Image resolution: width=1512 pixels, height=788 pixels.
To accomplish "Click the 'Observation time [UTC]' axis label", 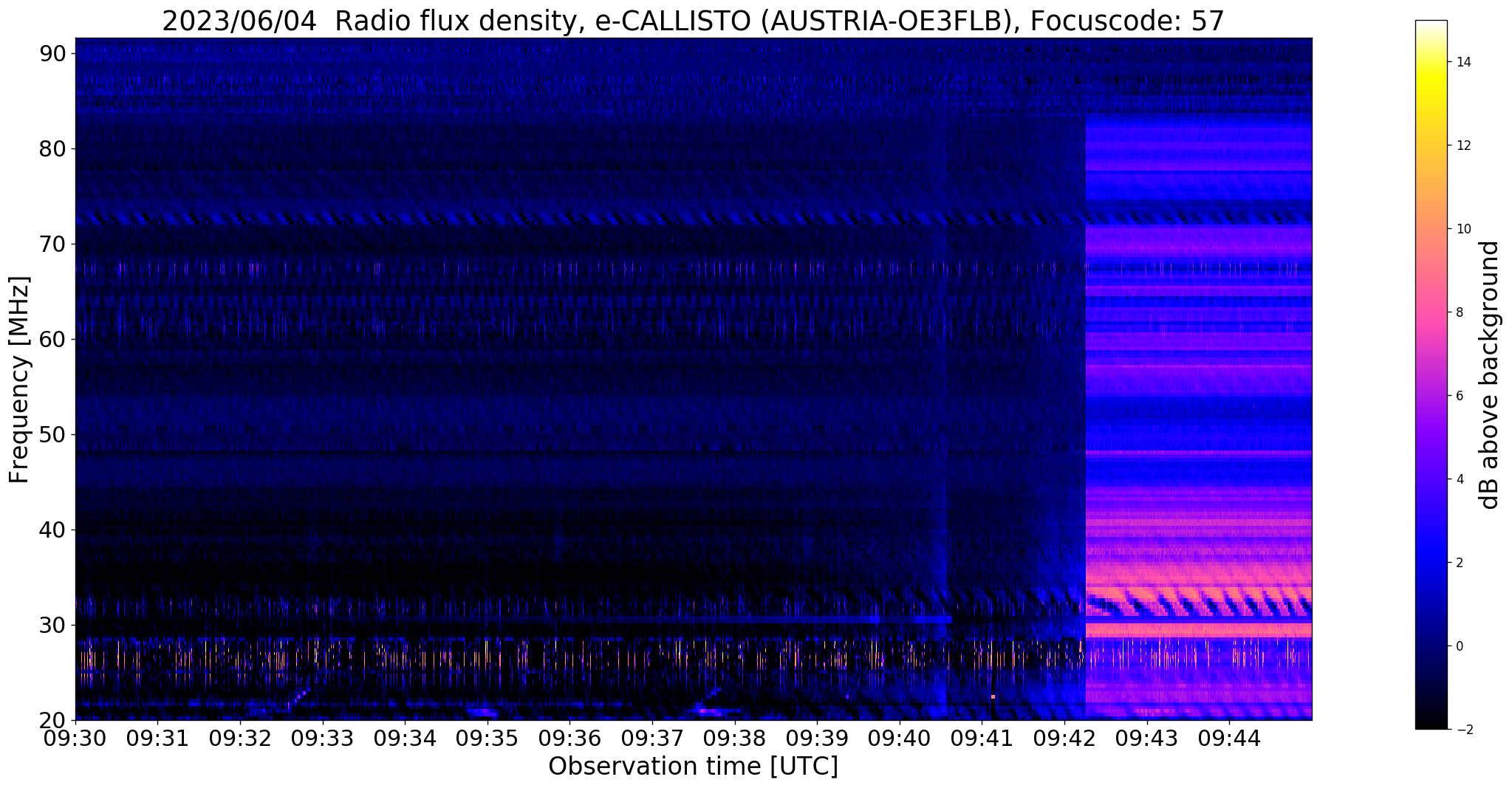I will (693, 767).
